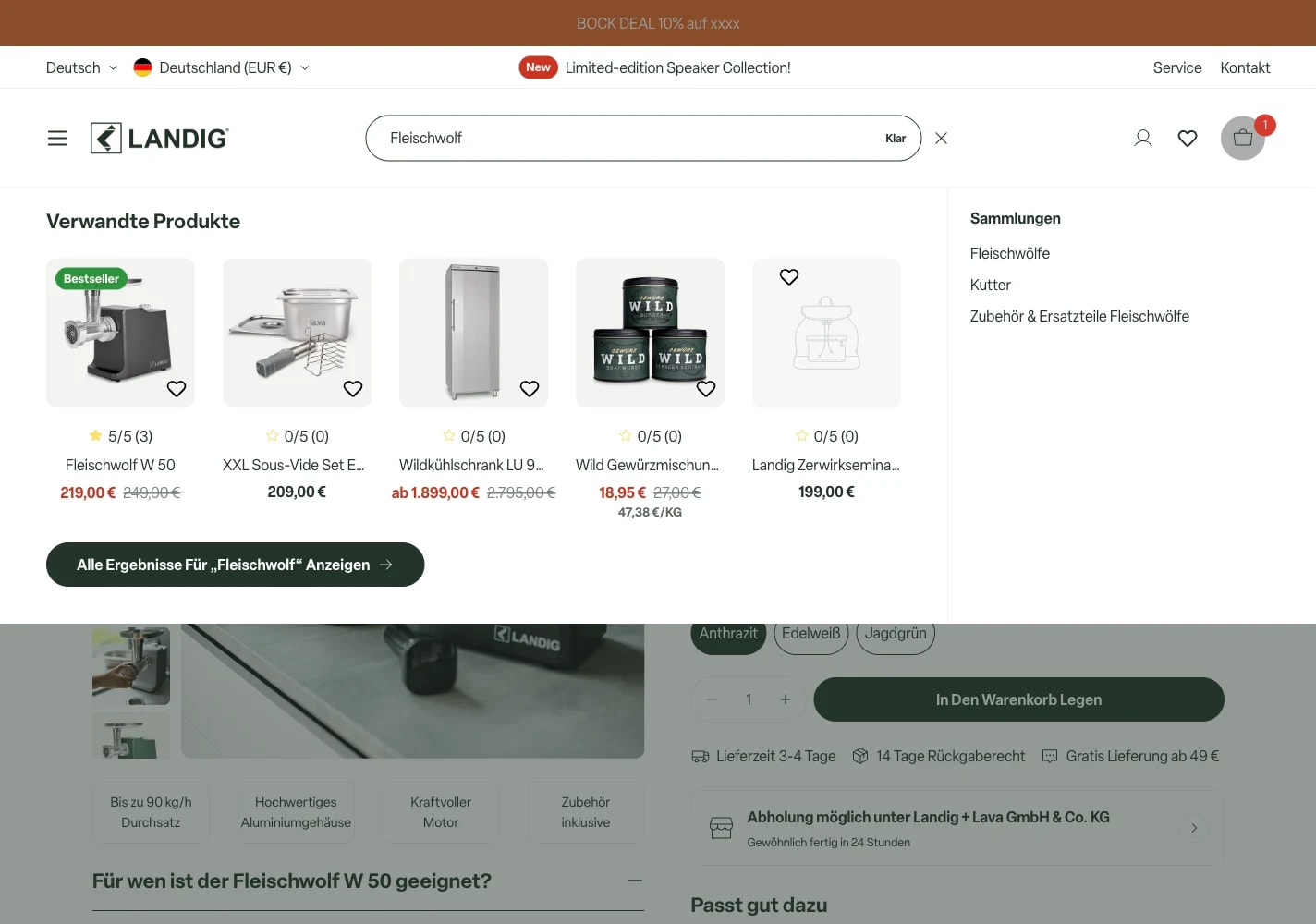Image resolution: width=1316 pixels, height=924 pixels.
Task: Open the Service link
Action: [1177, 67]
